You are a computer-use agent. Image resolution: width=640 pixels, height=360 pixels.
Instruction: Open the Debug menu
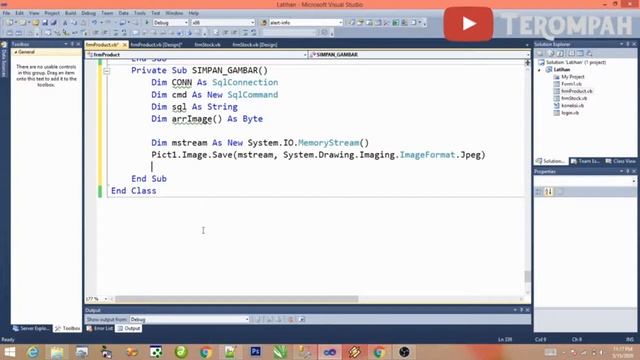(x=88, y=13)
